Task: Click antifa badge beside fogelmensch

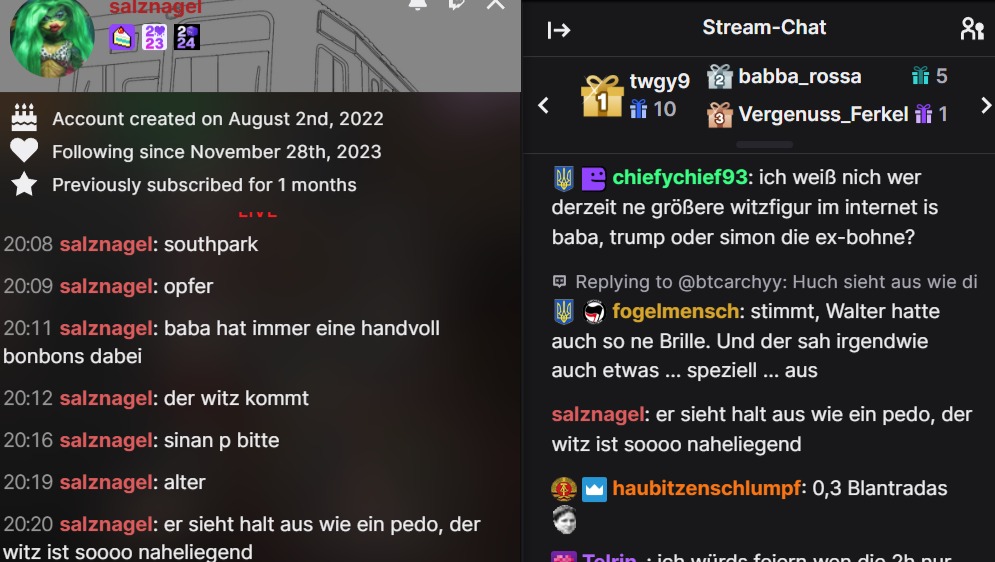Action: pyautogui.click(x=595, y=311)
